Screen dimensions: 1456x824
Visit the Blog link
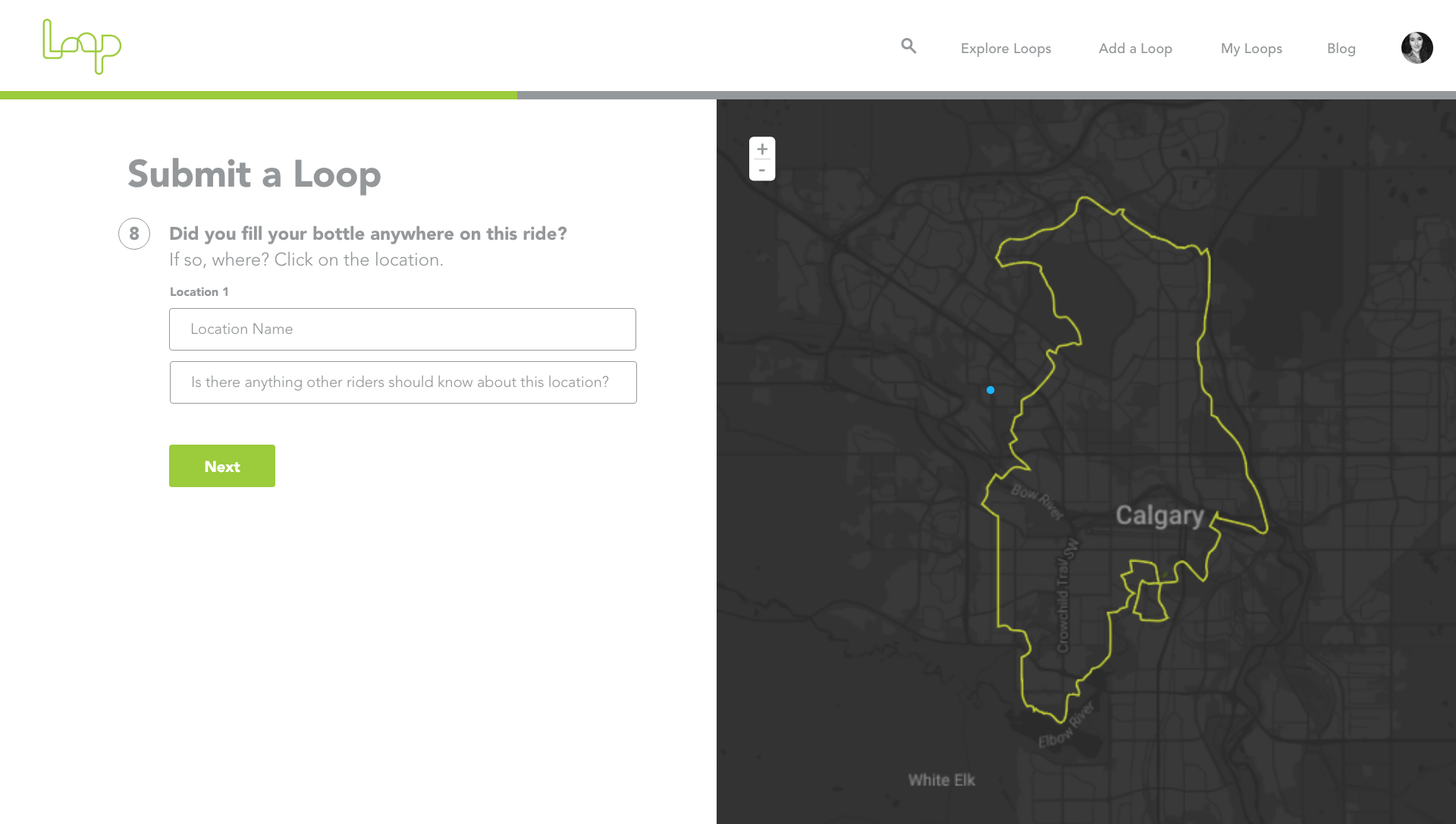coord(1341,49)
